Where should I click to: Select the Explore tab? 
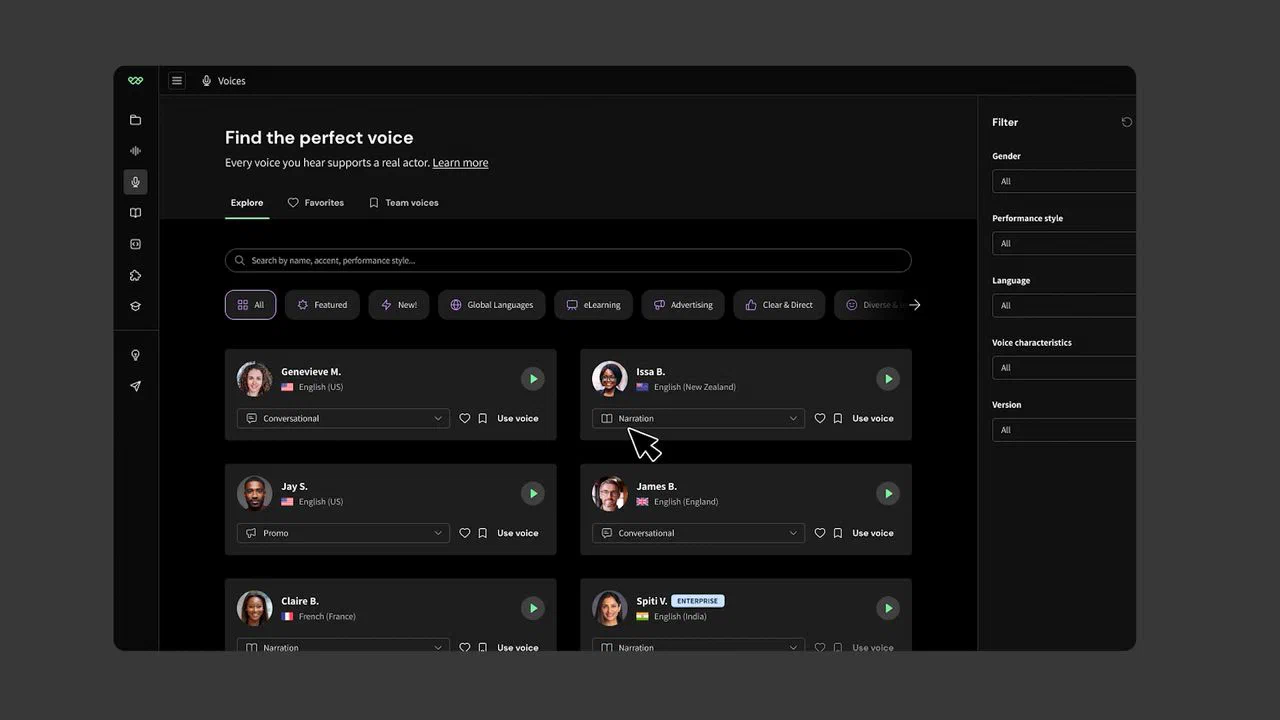tap(247, 203)
